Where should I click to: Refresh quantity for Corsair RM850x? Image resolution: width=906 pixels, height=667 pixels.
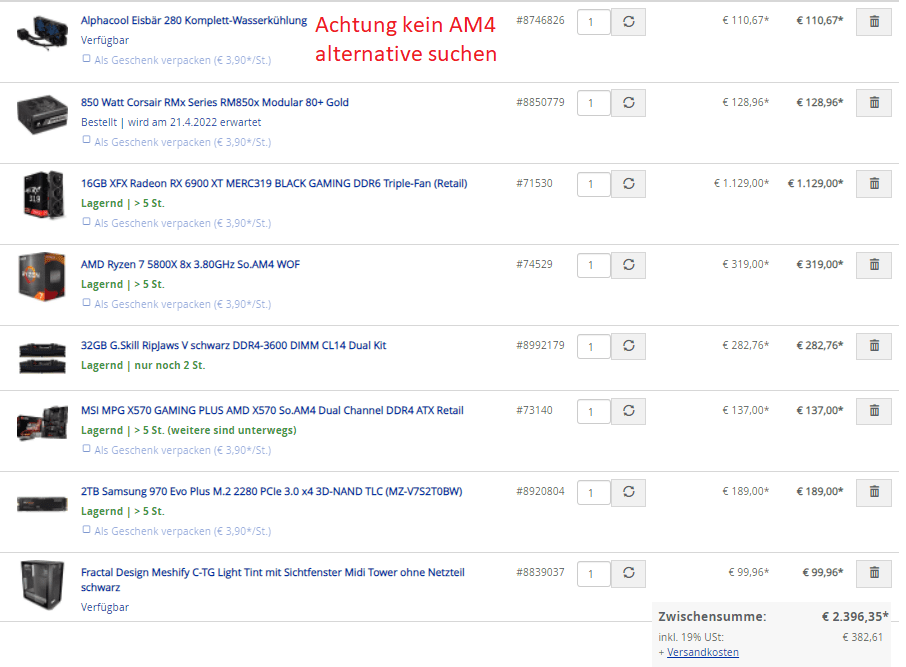coord(628,103)
